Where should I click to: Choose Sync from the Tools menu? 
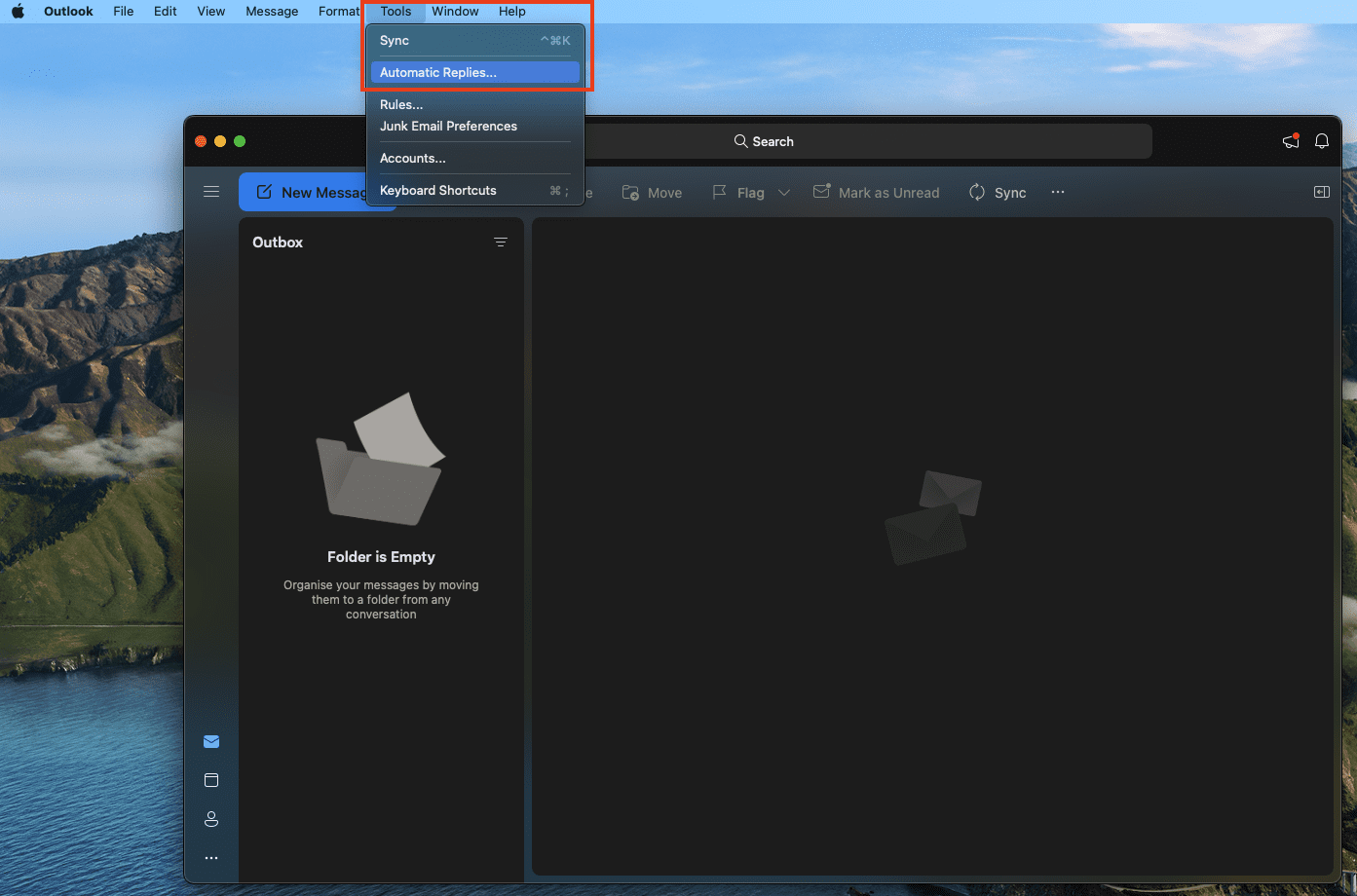point(475,41)
